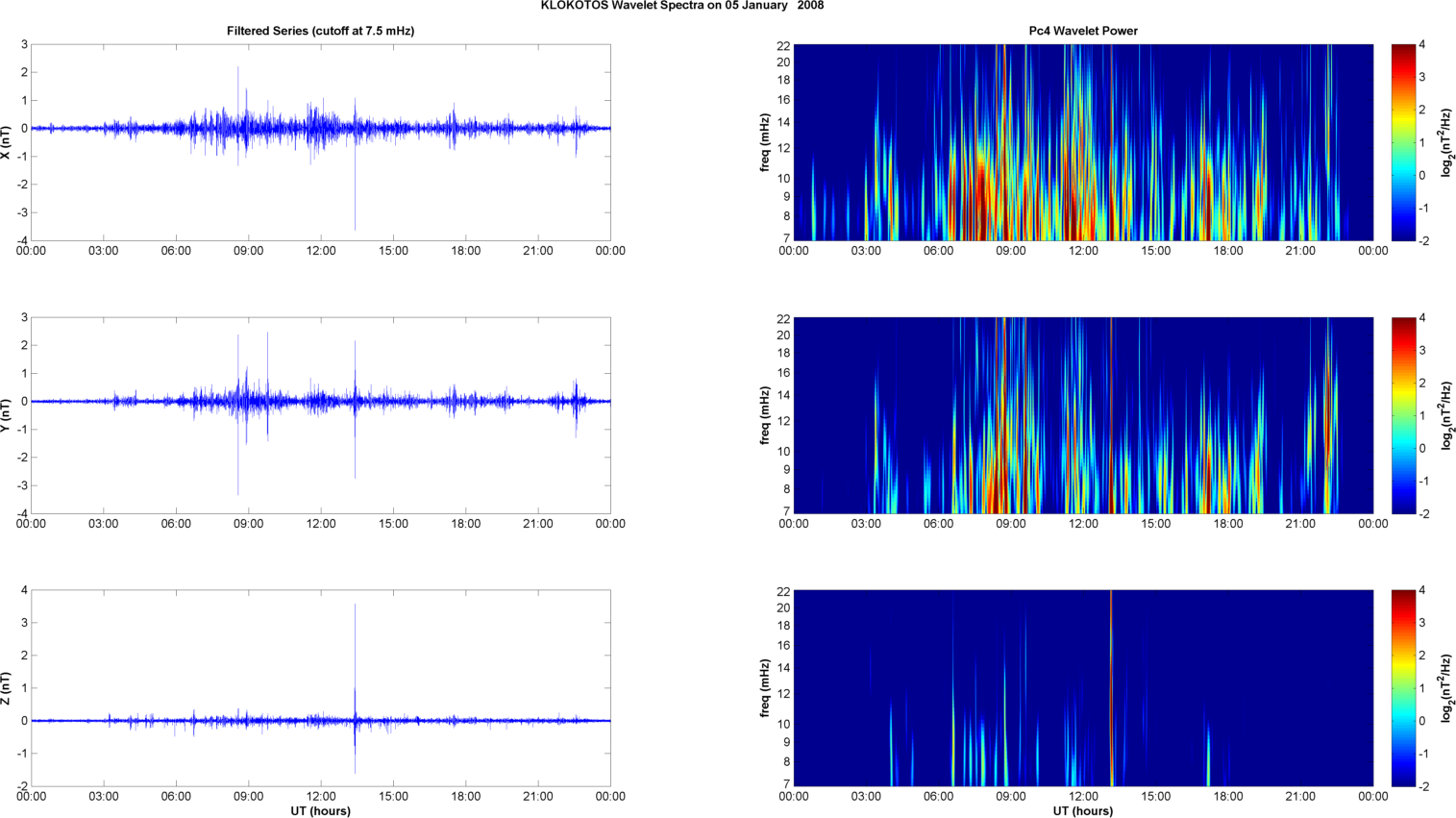This screenshot has height=818, width=1456.
Task: Click the 09:00 tick label under the Y time series
Action: point(249,524)
